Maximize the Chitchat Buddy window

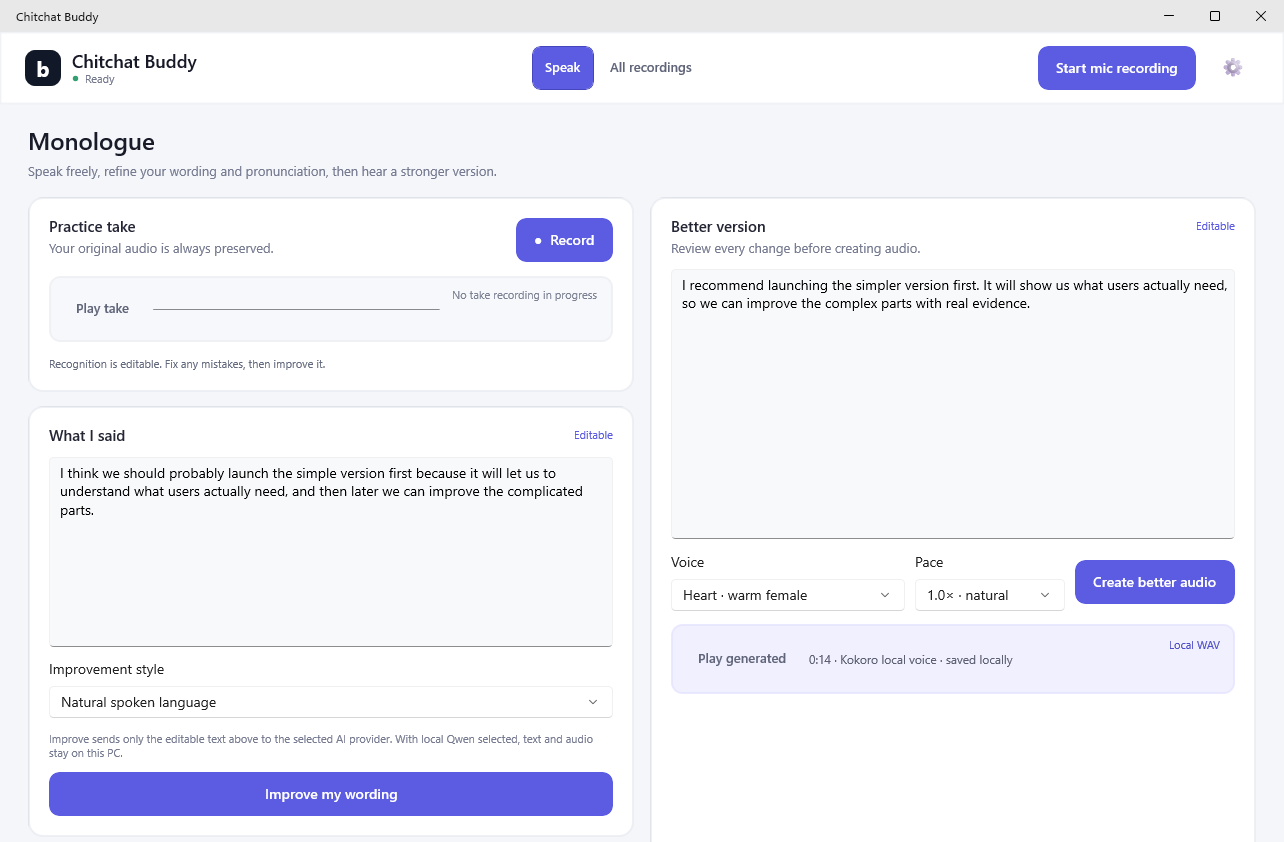(x=1215, y=16)
